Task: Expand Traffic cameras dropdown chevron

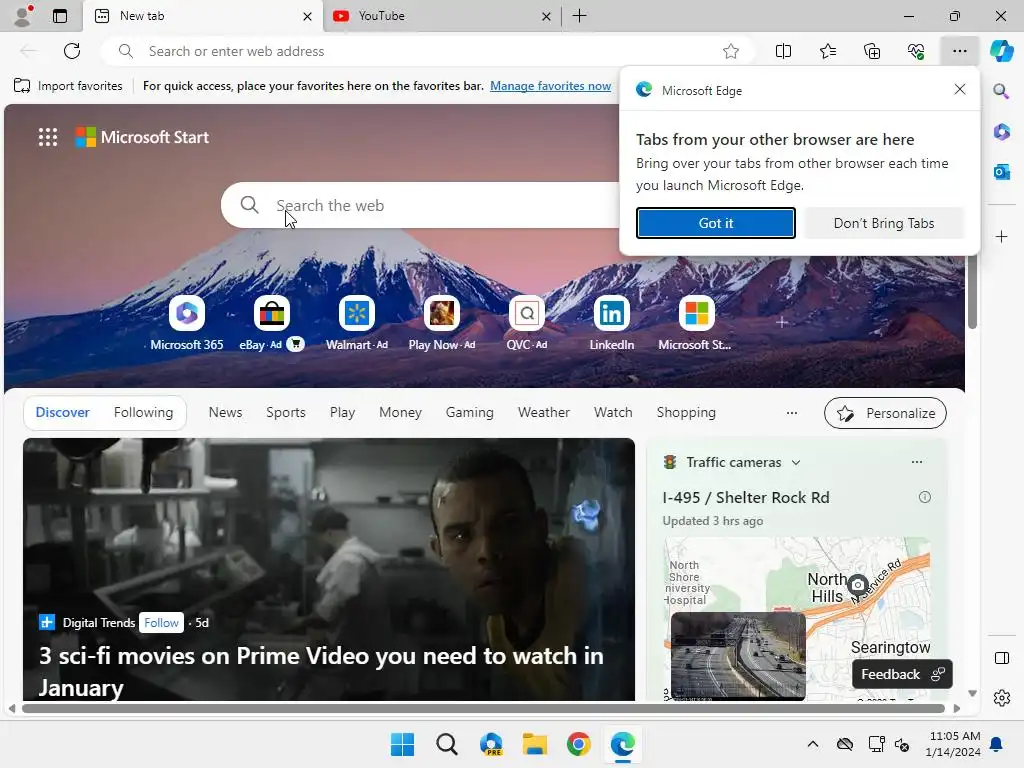Action: [795, 462]
